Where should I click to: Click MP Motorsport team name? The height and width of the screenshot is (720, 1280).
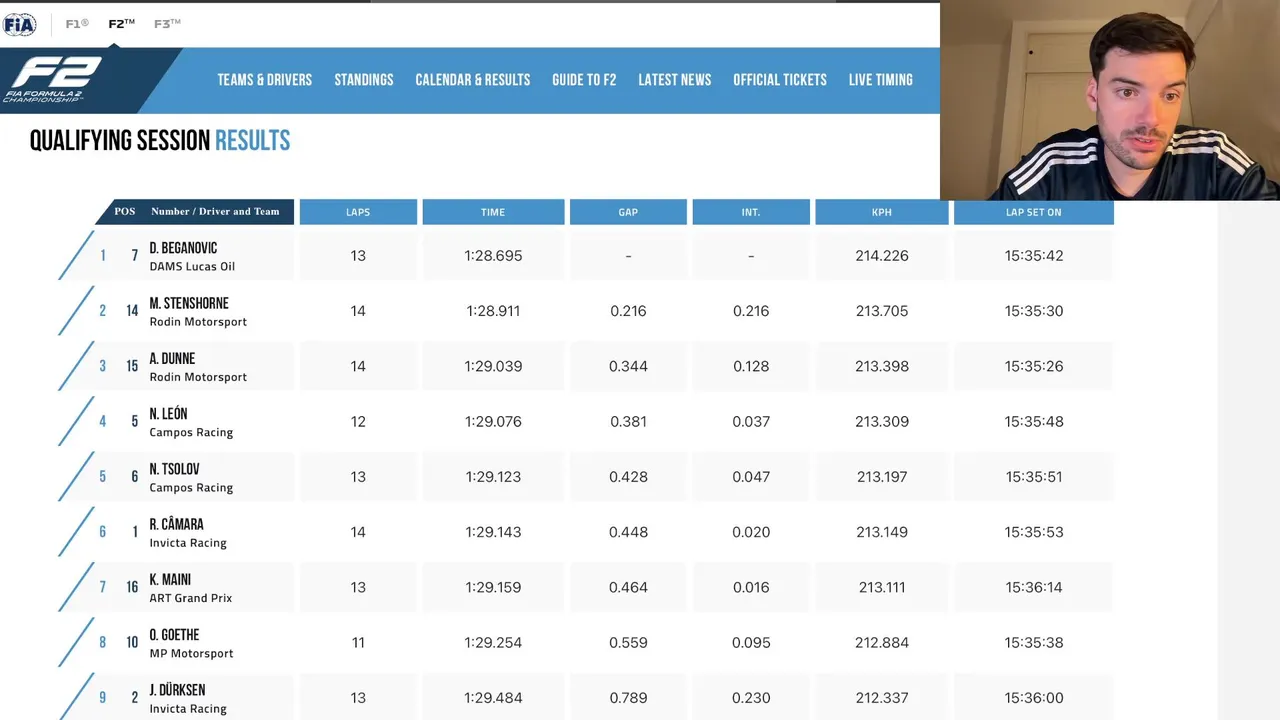[x=191, y=654]
